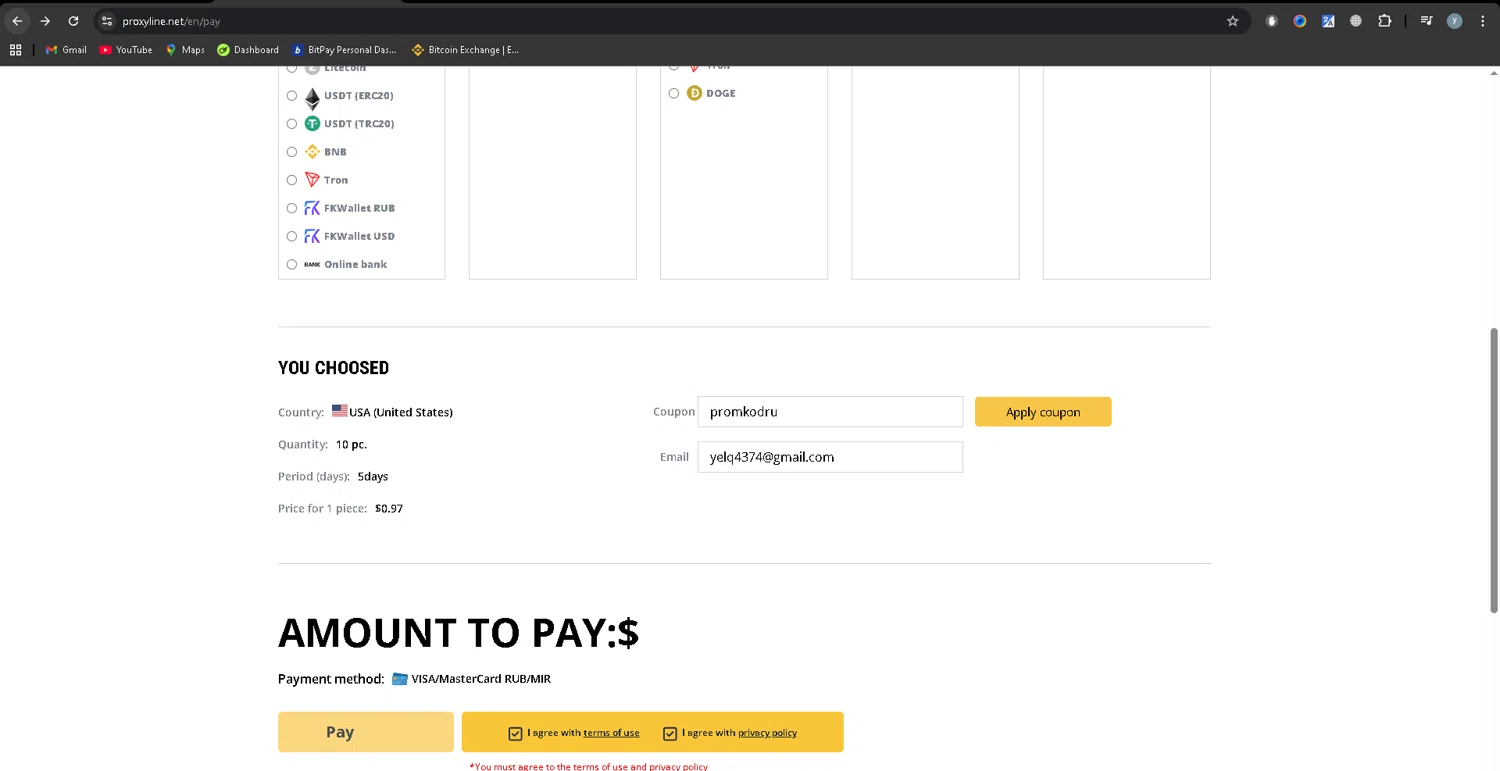This screenshot has width=1500, height=771.
Task: Bookmark this page with the star icon
Action: pos(1233,21)
